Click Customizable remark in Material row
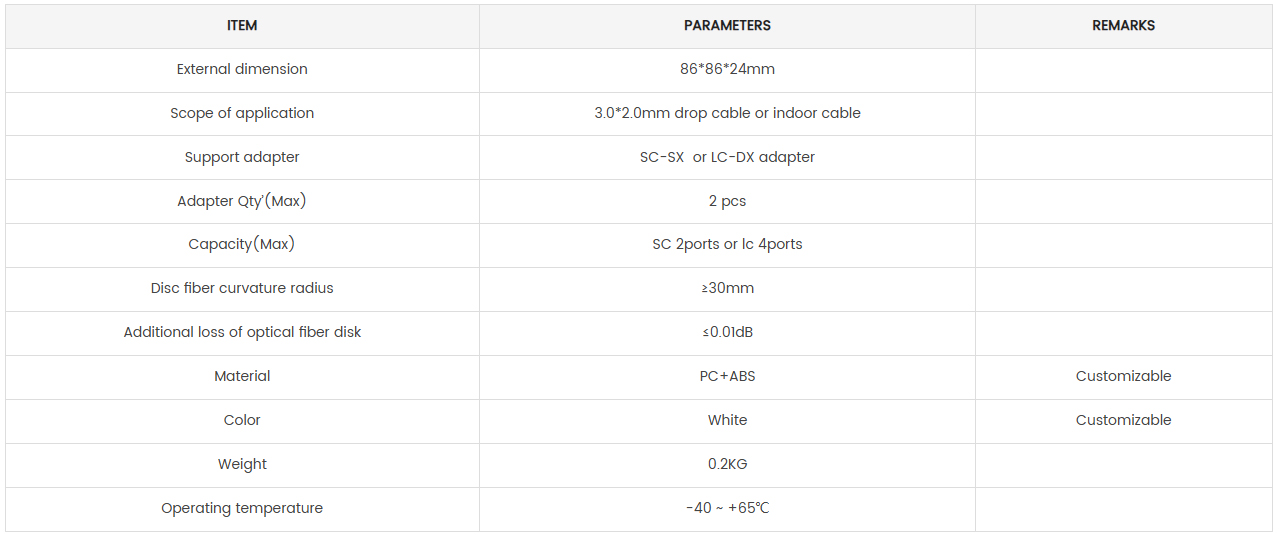 1123,376
